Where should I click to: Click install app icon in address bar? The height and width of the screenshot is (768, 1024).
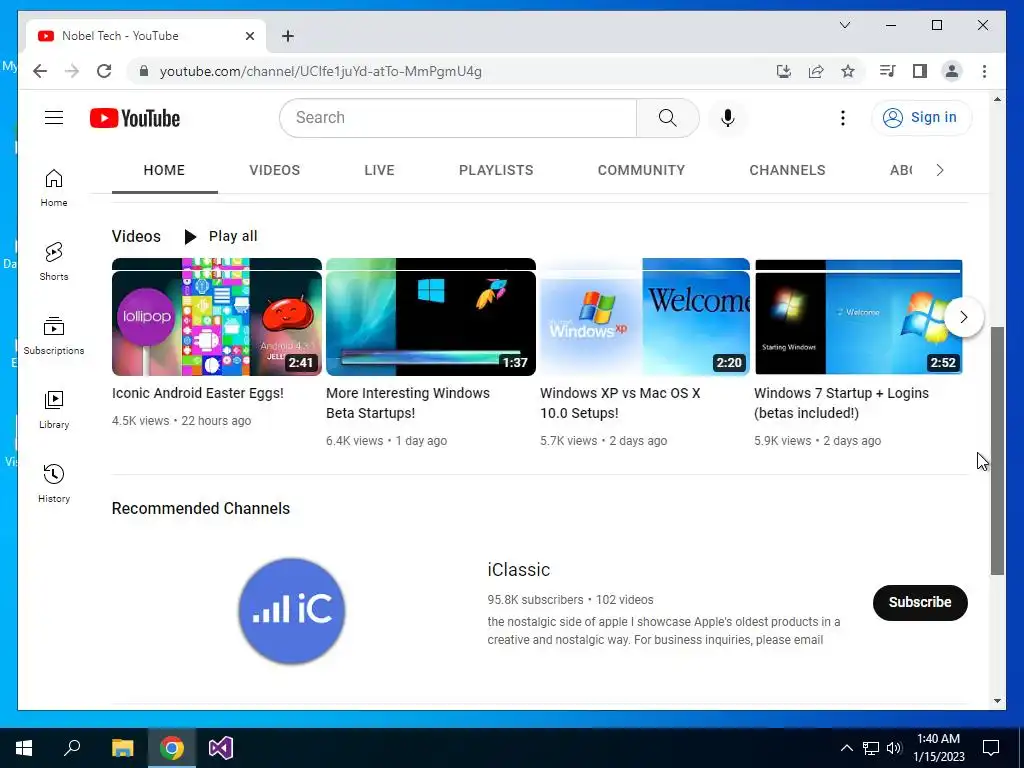tap(784, 71)
